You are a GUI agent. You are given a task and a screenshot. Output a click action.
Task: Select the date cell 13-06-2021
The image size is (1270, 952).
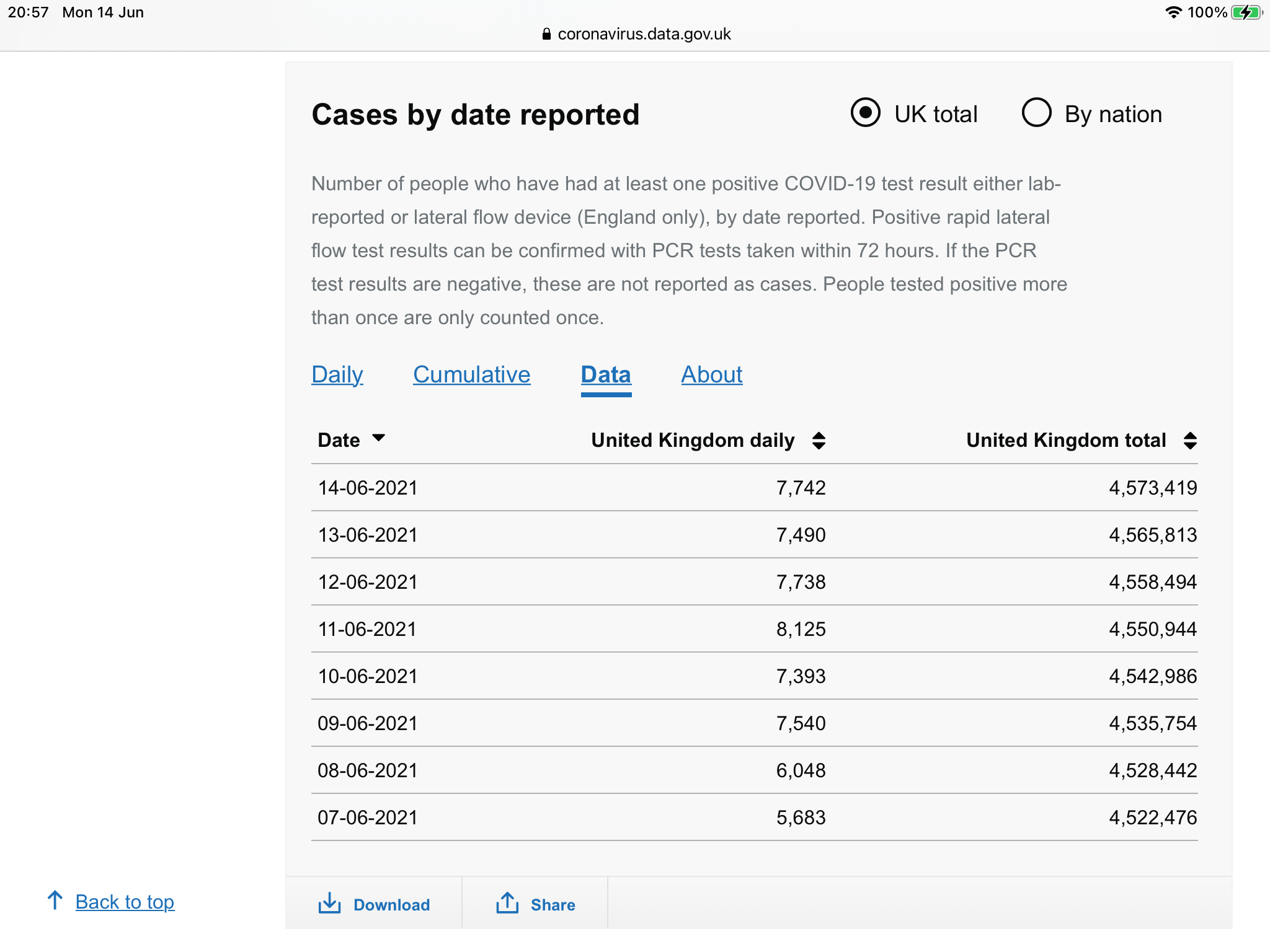point(368,535)
